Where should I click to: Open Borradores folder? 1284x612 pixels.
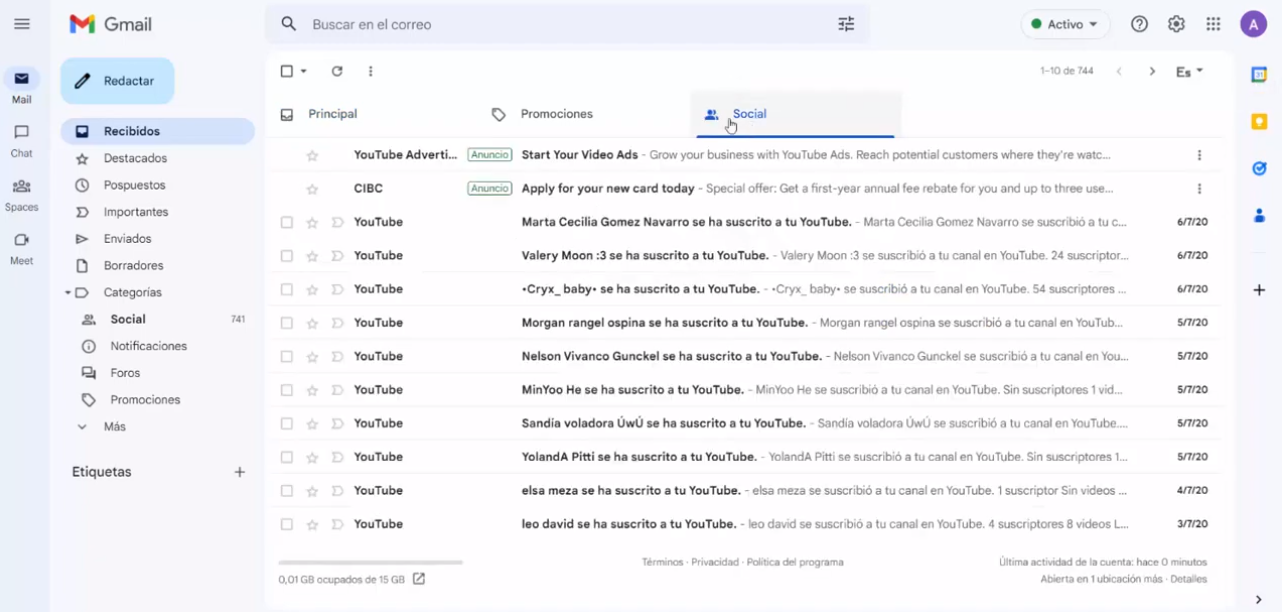tap(134, 266)
